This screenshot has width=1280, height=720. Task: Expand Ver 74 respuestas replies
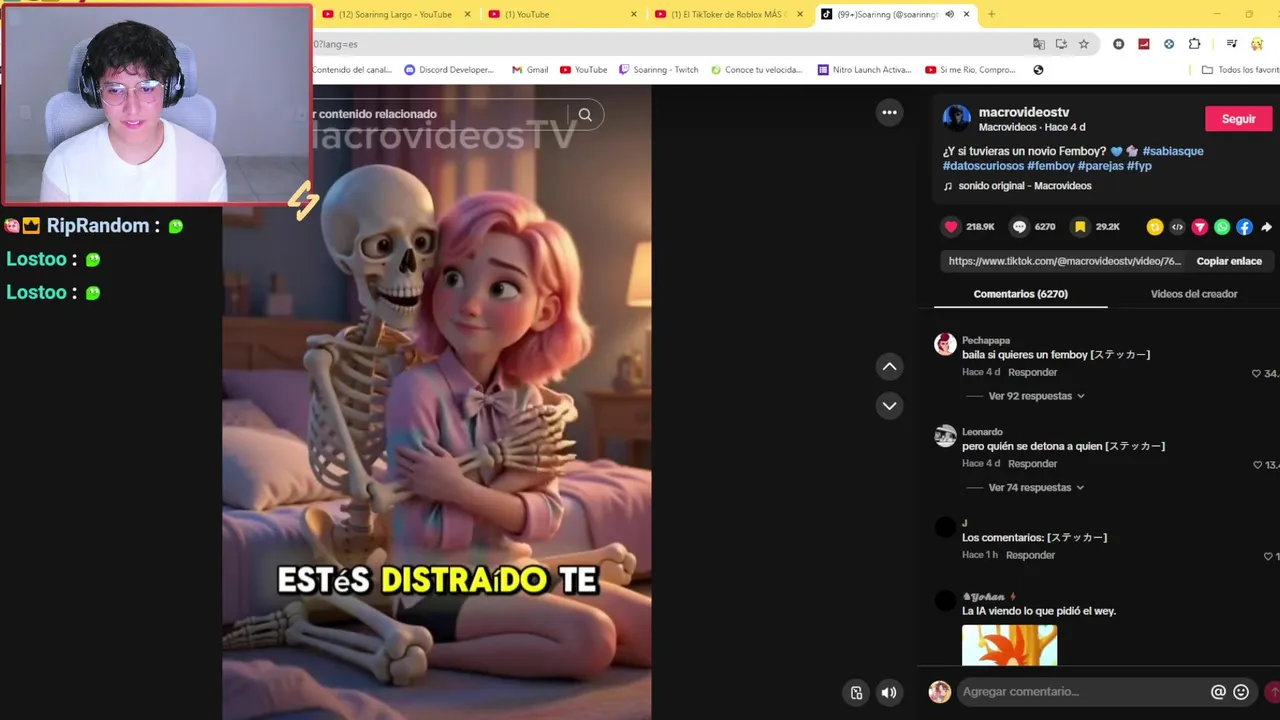(x=1036, y=488)
